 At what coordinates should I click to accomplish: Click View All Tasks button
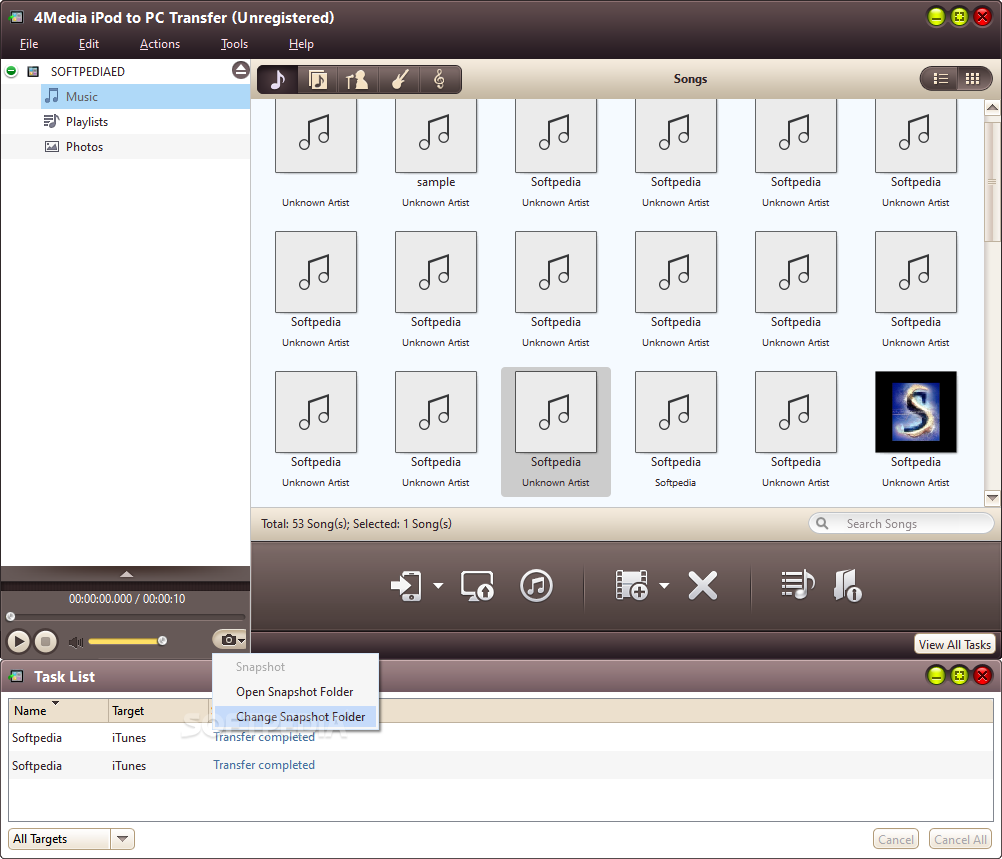click(x=955, y=644)
